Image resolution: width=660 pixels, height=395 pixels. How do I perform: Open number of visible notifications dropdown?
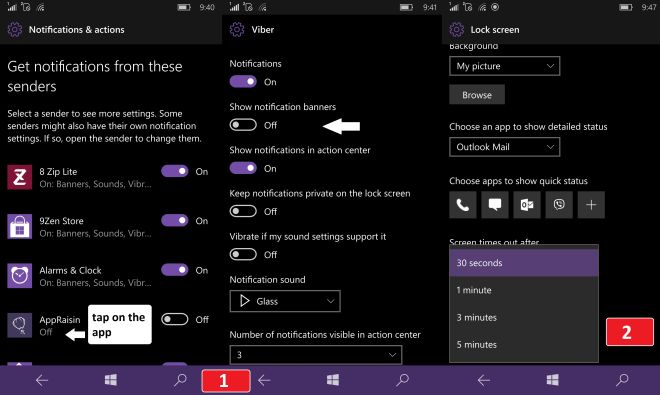pyautogui.click(x=316, y=355)
